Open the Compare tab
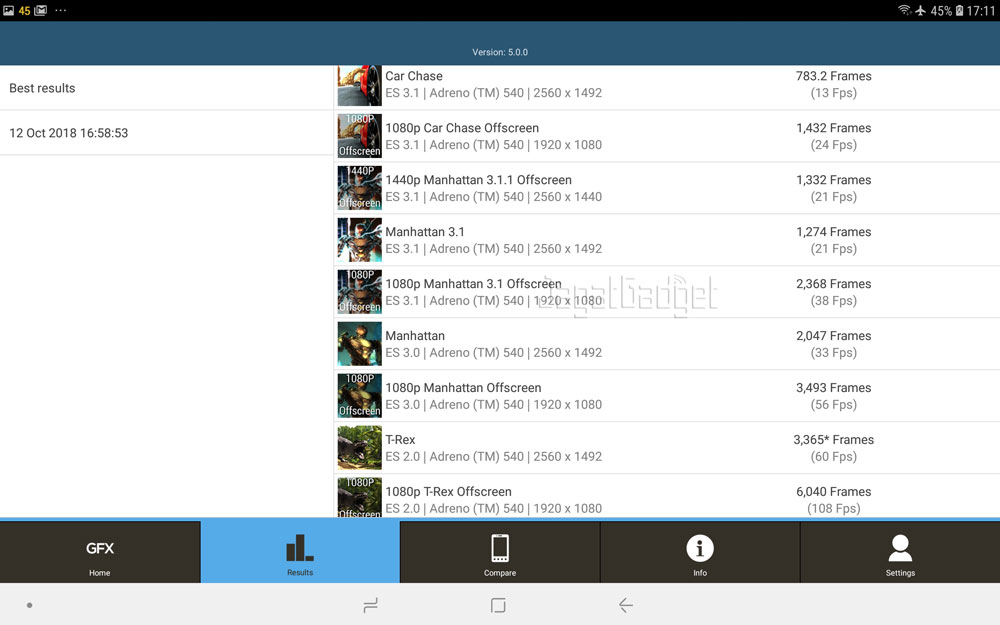Viewport: 1000px width, 625px height. point(500,552)
